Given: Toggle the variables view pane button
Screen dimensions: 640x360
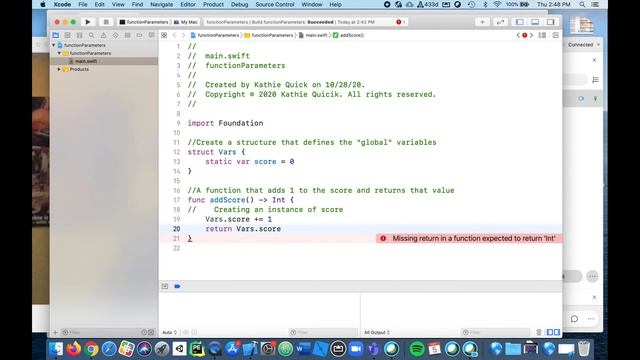Looking at the screenshot, I should [x=549, y=332].
